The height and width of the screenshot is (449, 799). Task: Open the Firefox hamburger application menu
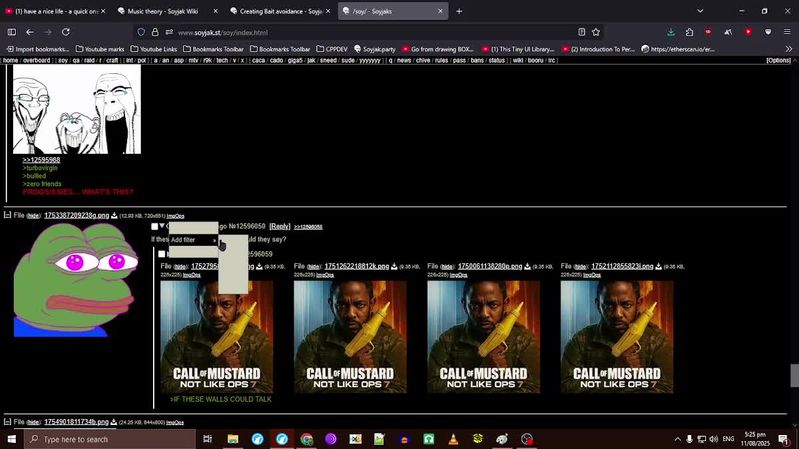pyautogui.click(x=787, y=32)
